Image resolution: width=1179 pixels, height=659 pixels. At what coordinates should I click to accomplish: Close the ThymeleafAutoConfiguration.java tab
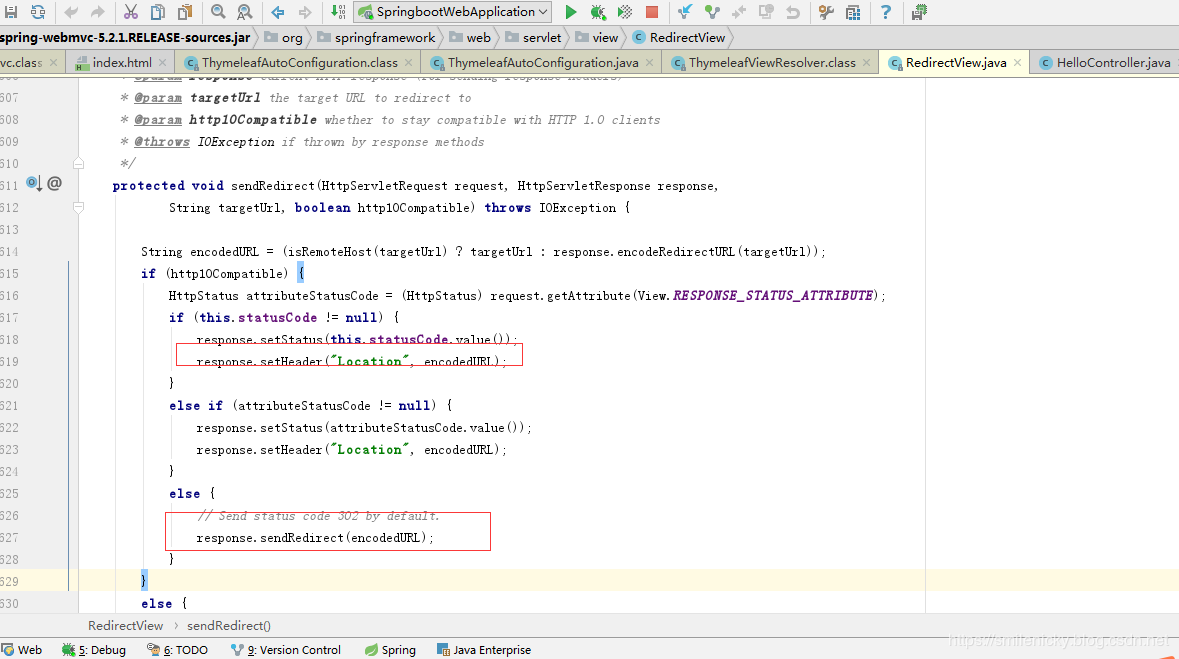(x=650, y=62)
